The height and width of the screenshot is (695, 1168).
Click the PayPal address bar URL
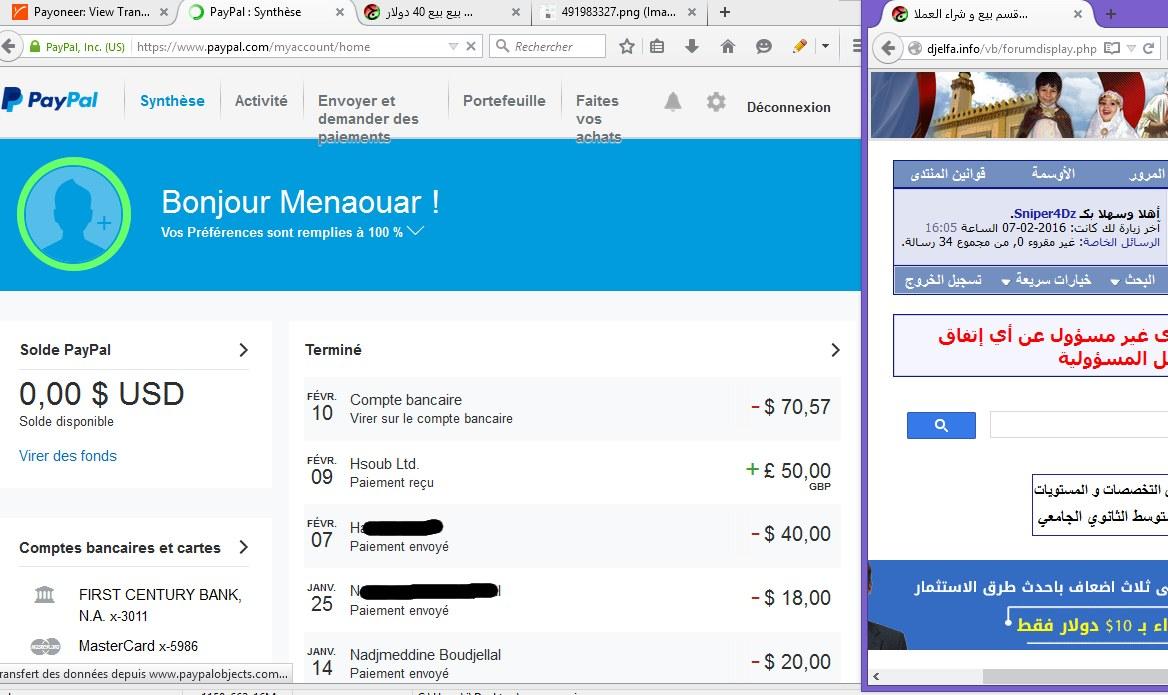[253, 47]
